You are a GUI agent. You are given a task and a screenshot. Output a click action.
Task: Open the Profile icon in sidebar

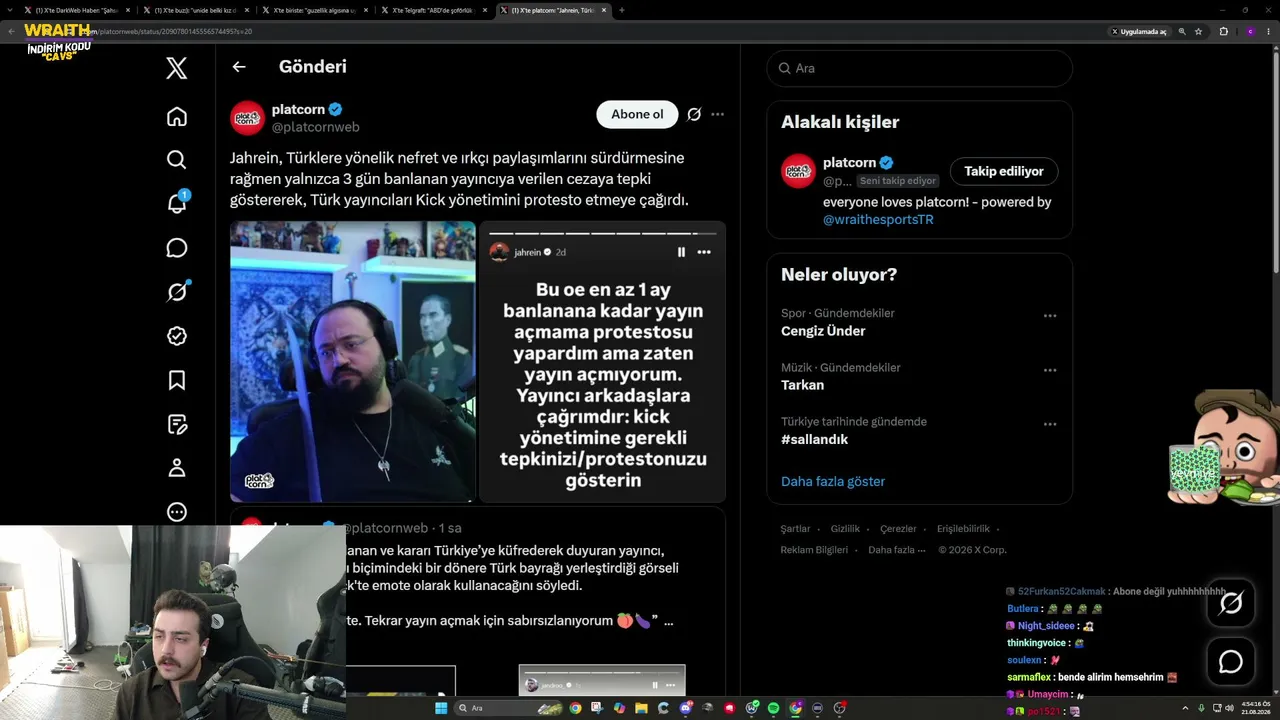177,468
